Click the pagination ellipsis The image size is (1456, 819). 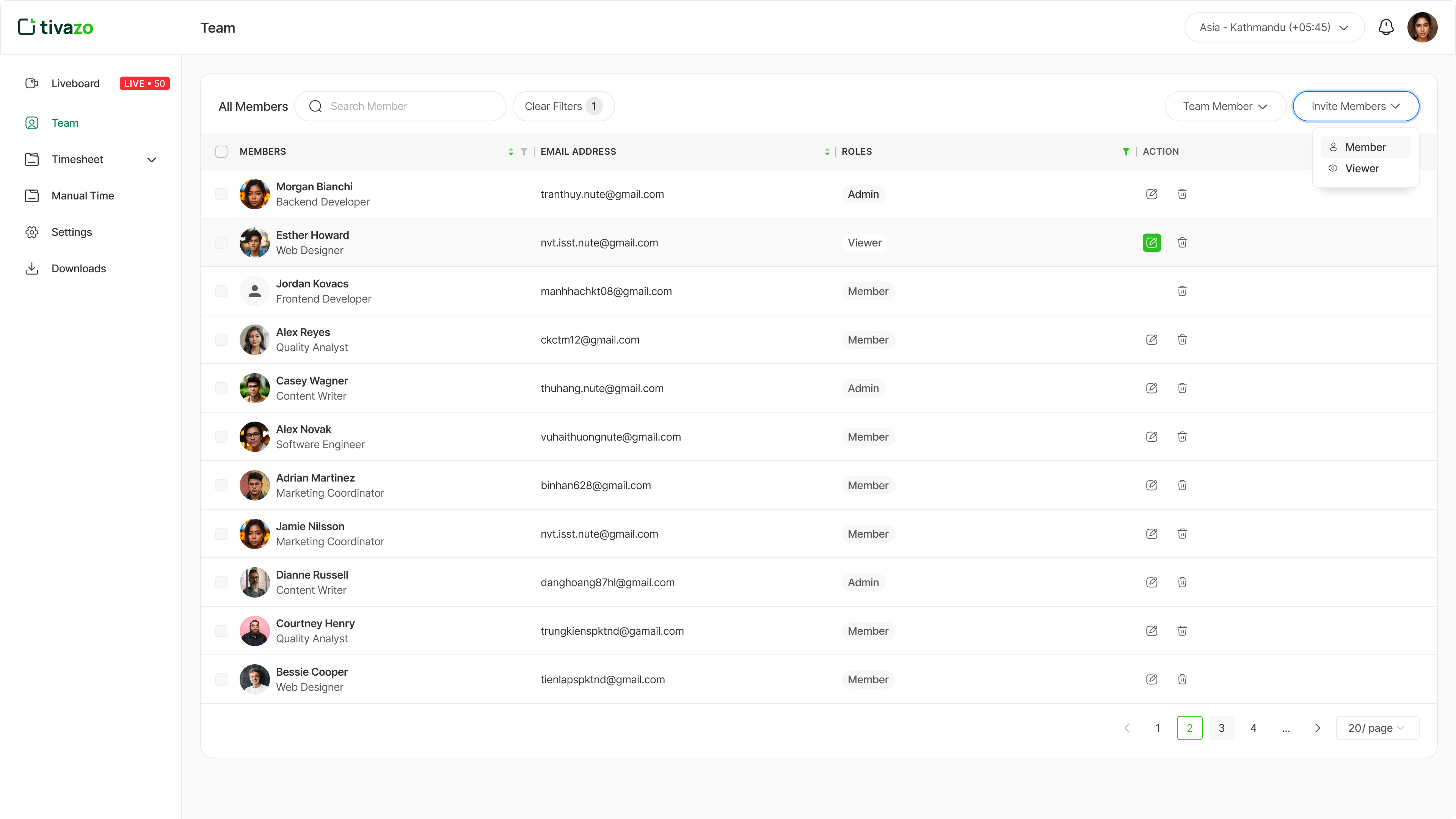1286,728
